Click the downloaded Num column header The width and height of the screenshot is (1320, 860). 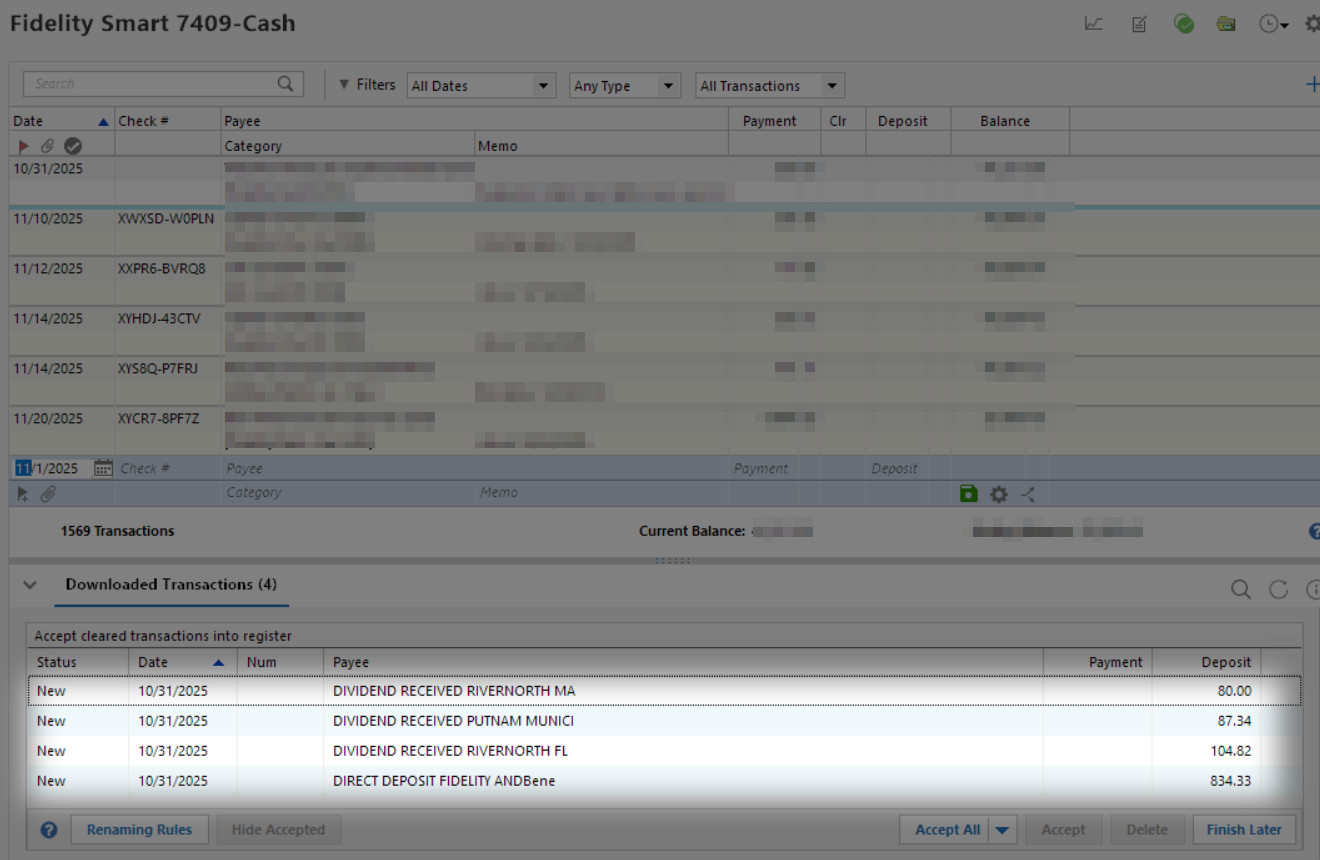(x=279, y=662)
